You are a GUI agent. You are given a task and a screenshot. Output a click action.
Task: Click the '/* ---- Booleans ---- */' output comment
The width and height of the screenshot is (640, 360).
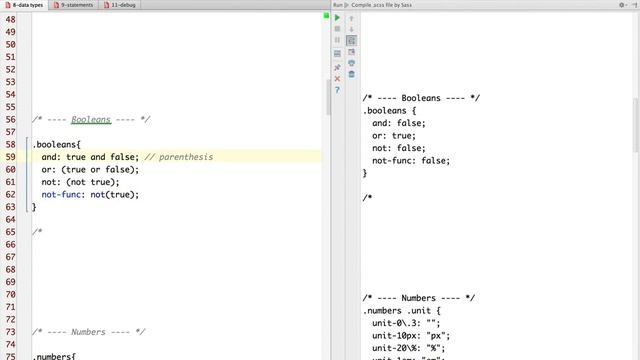pyautogui.click(x=421, y=98)
